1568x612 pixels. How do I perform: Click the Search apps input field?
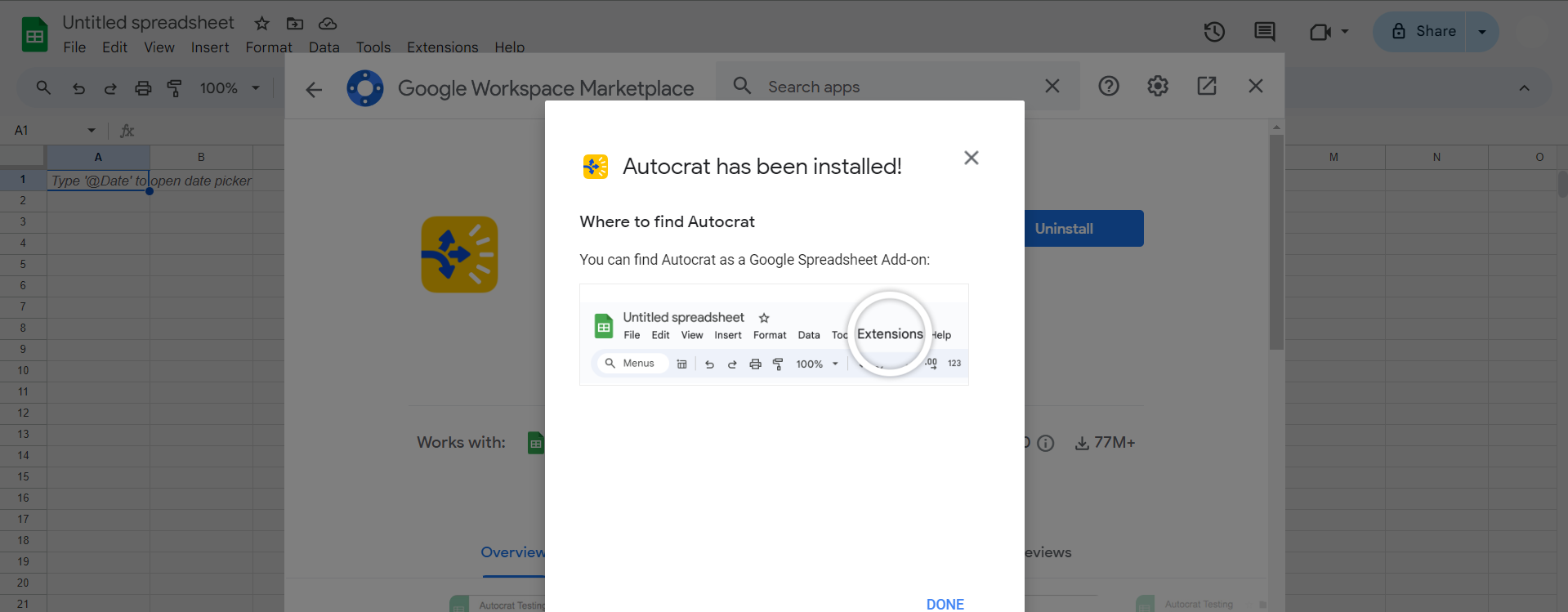point(899,86)
